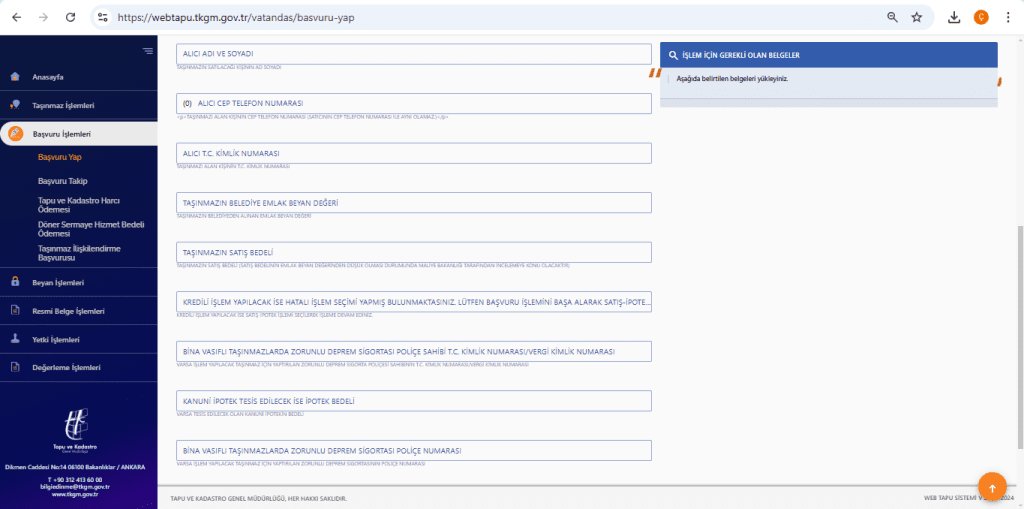Click the Beyan İşlemleri lock icon
The height and width of the screenshot is (509, 1024).
pyautogui.click(x=15, y=283)
